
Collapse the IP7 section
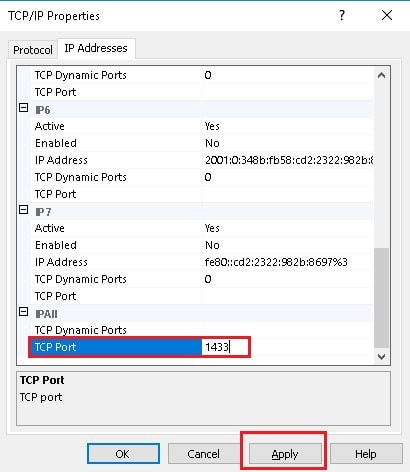23,210
